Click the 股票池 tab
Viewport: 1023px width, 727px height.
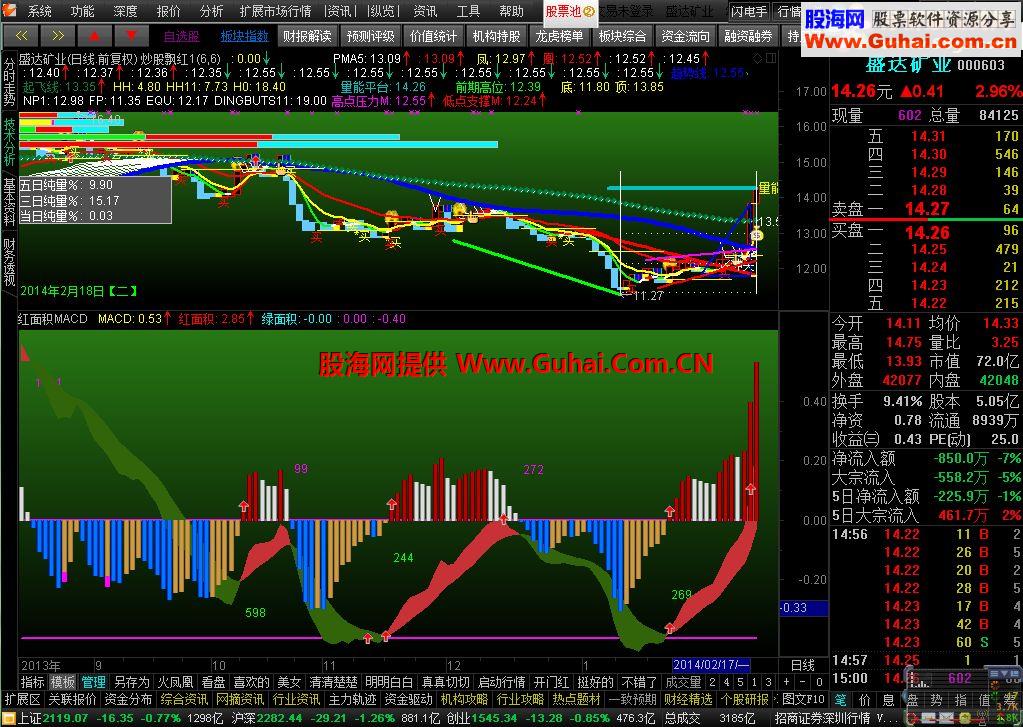[x=570, y=12]
